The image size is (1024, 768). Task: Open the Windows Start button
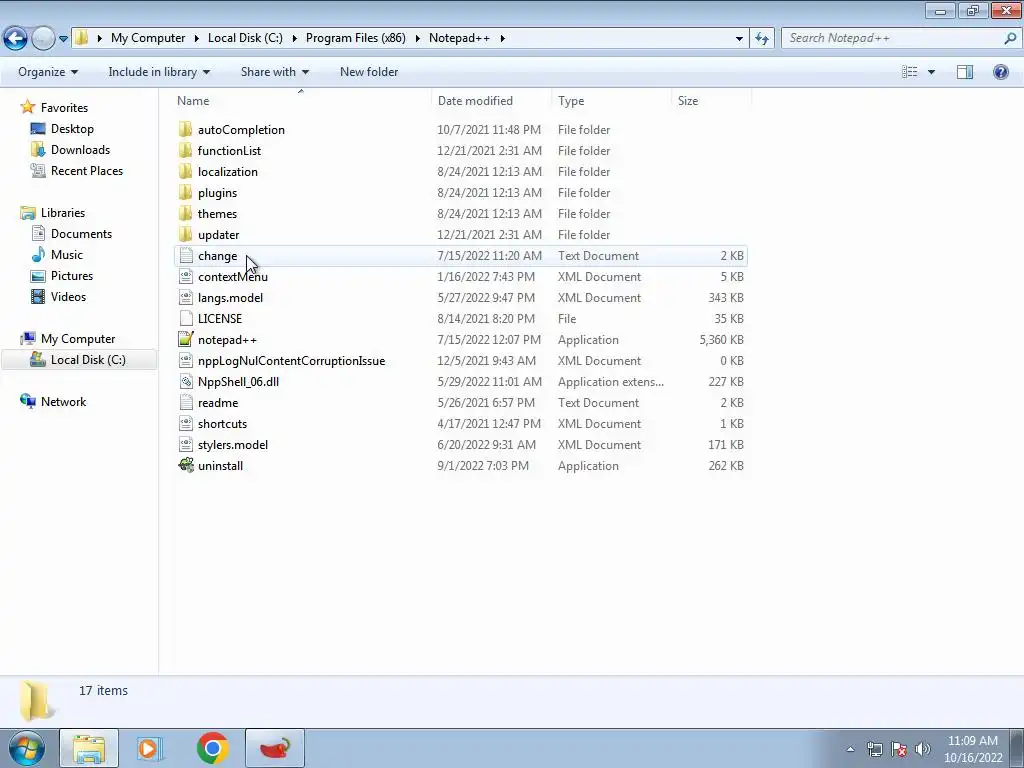[x=27, y=748]
